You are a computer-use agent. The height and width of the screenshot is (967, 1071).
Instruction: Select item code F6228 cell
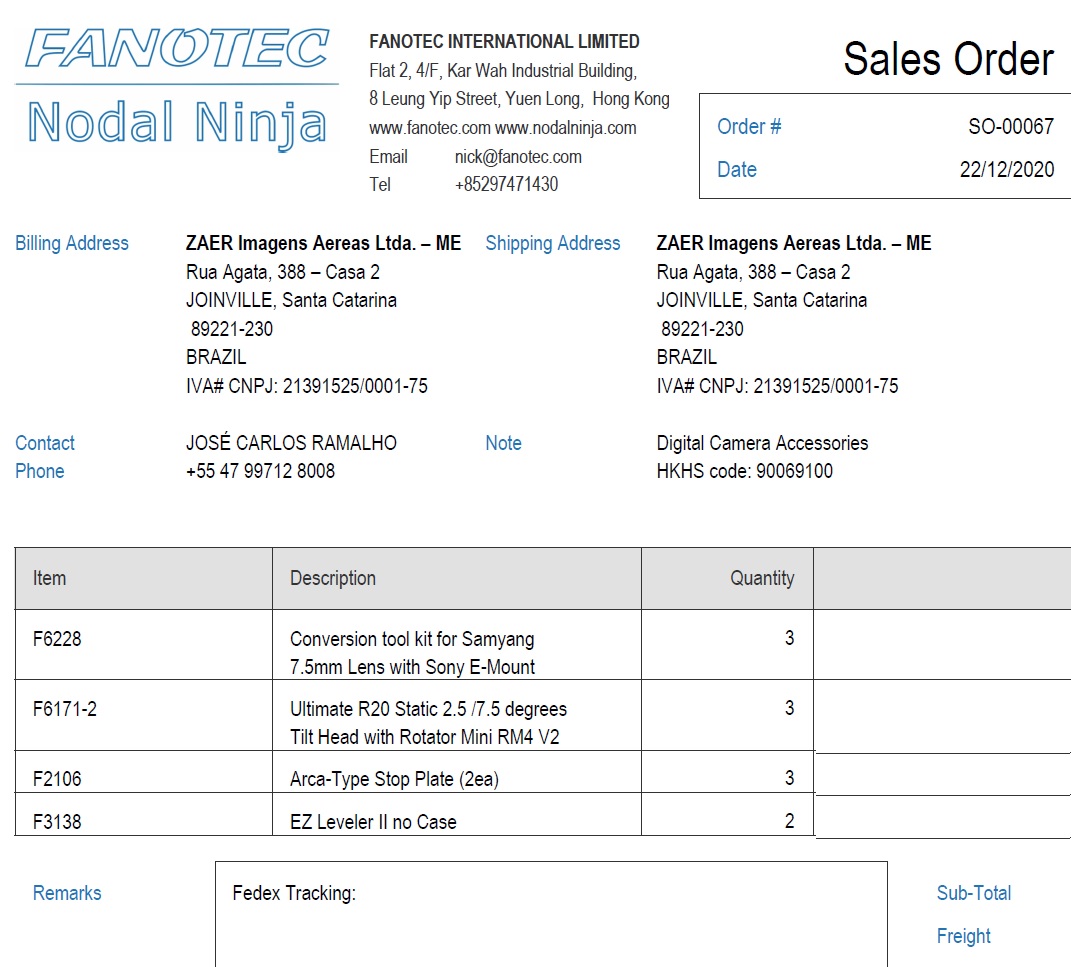(x=57, y=639)
